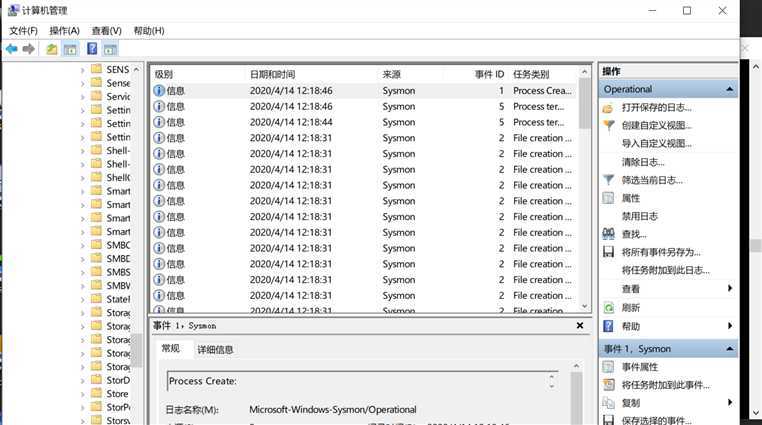Select the SMBC tree item
The height and width of the screenshot is (425, 762).
point(118,245)
